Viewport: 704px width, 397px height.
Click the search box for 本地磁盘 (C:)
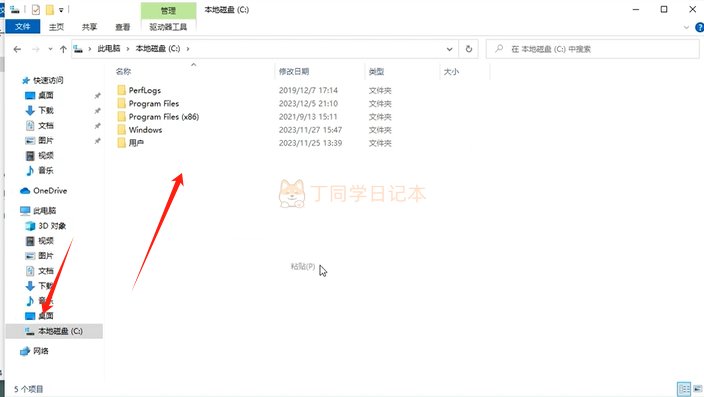pyautogui.click(x=592, y=49)
